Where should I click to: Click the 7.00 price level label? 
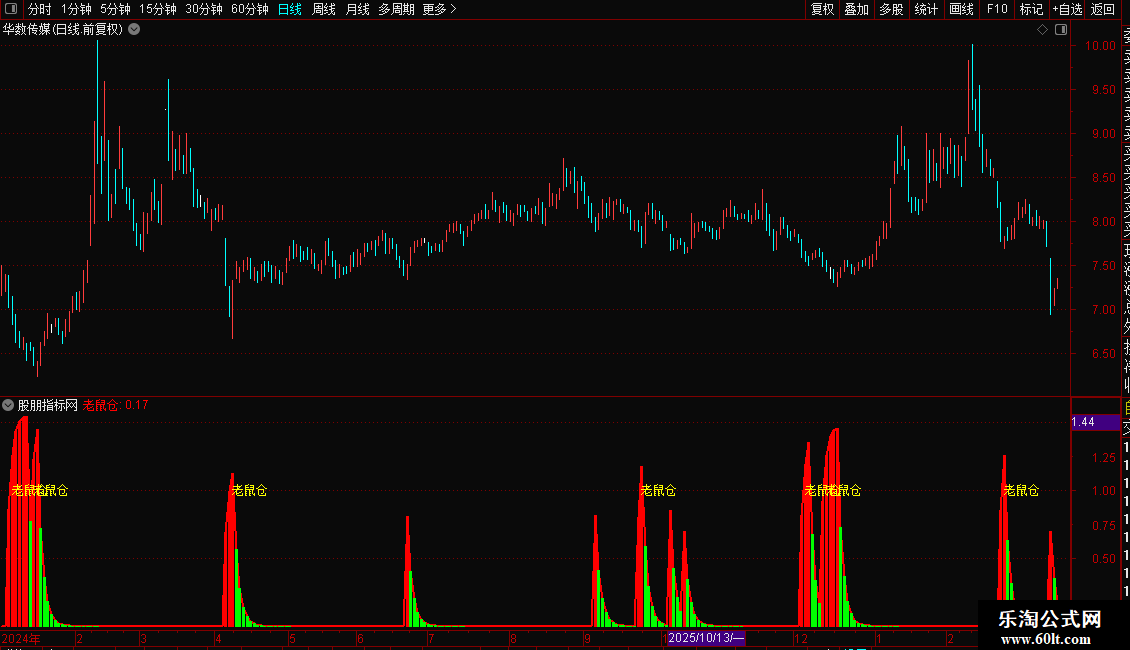pos(1103,310)
